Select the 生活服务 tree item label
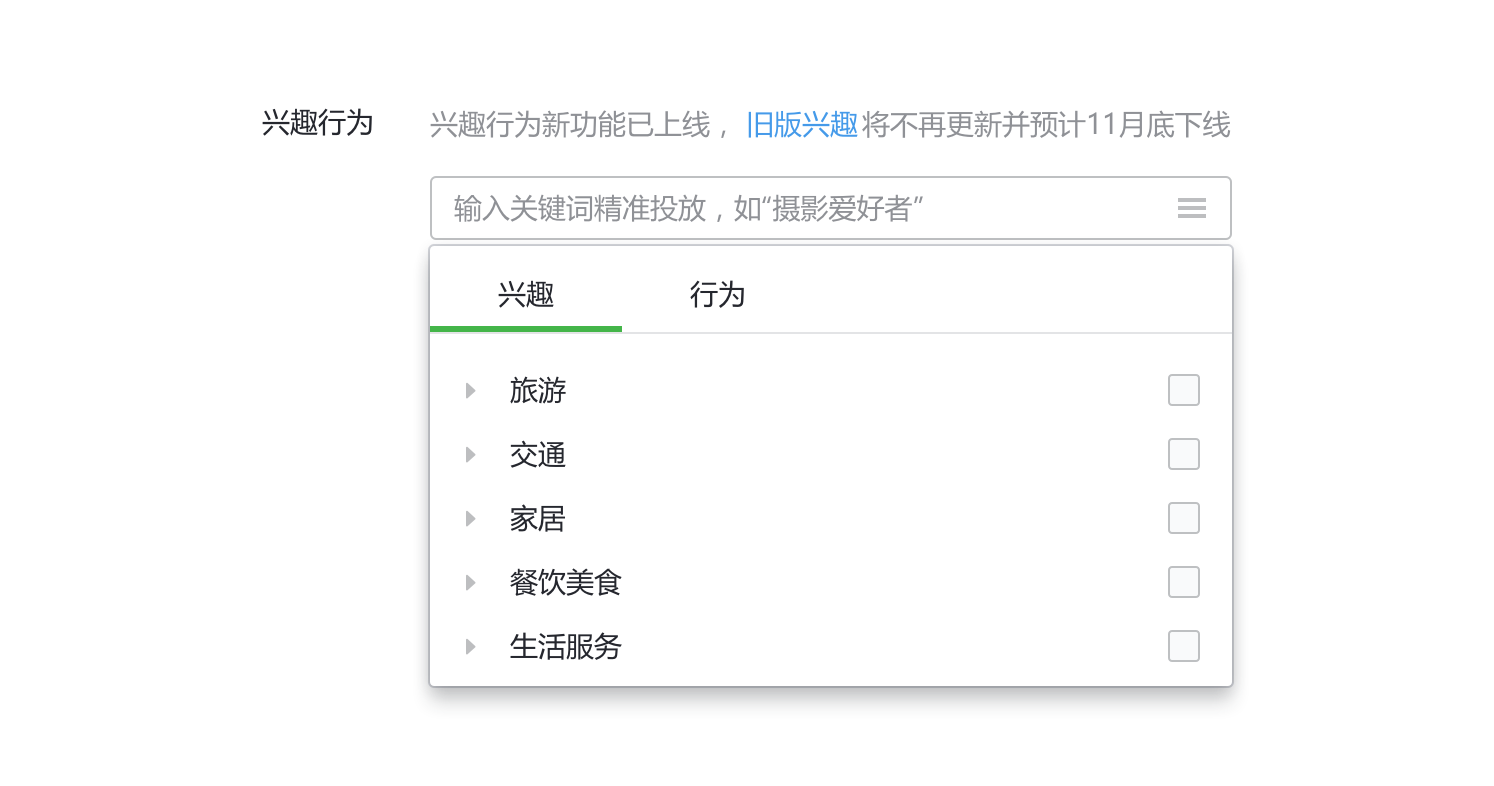Screen dimensions: 1494x786 (566, 646)
